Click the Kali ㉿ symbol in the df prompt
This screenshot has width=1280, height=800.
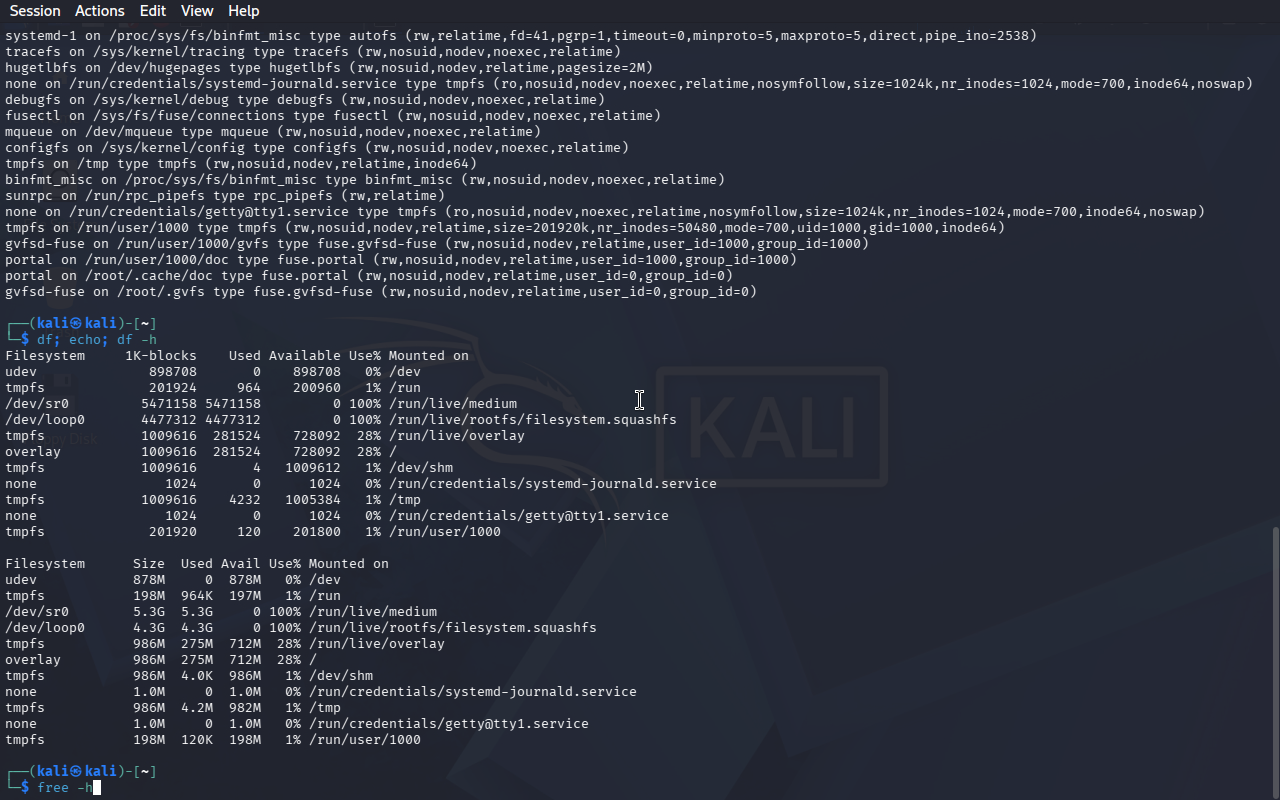pos(77,323)
